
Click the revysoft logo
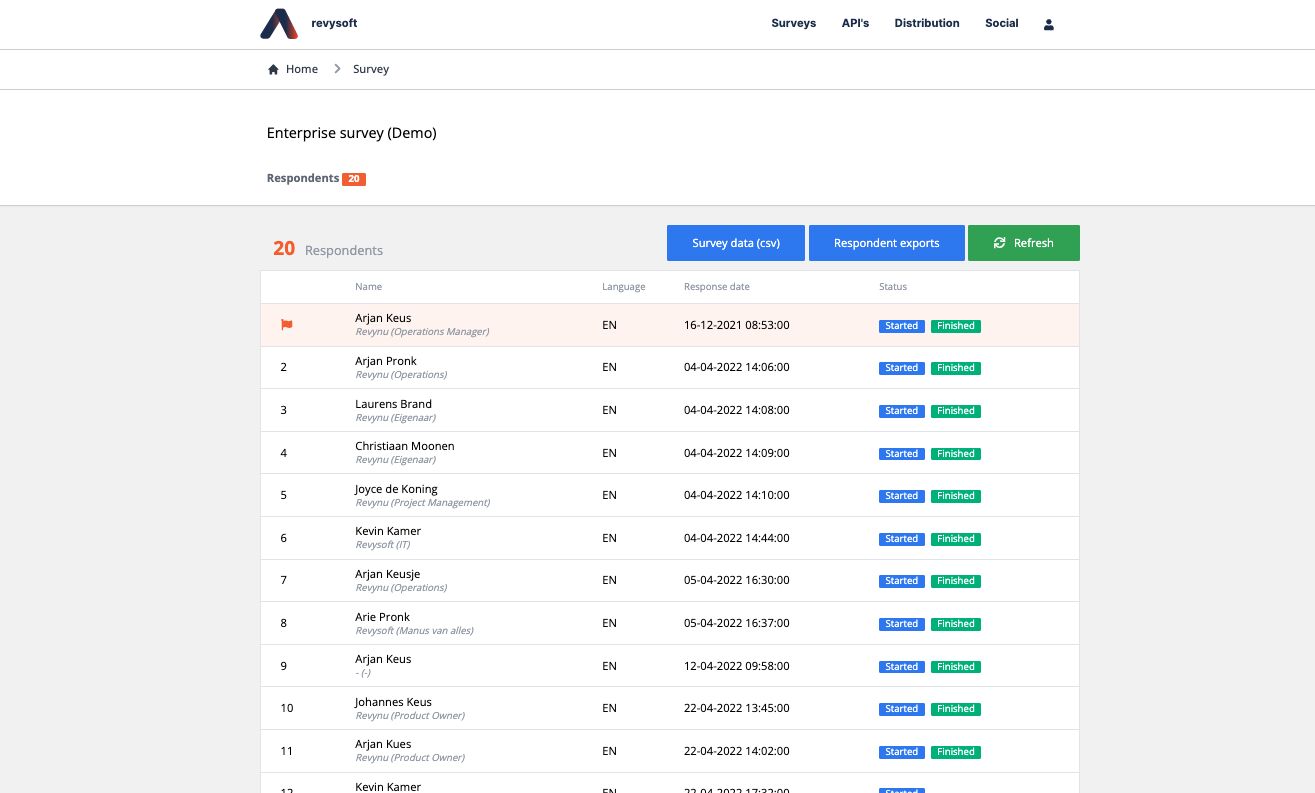(x=308, y=23)
